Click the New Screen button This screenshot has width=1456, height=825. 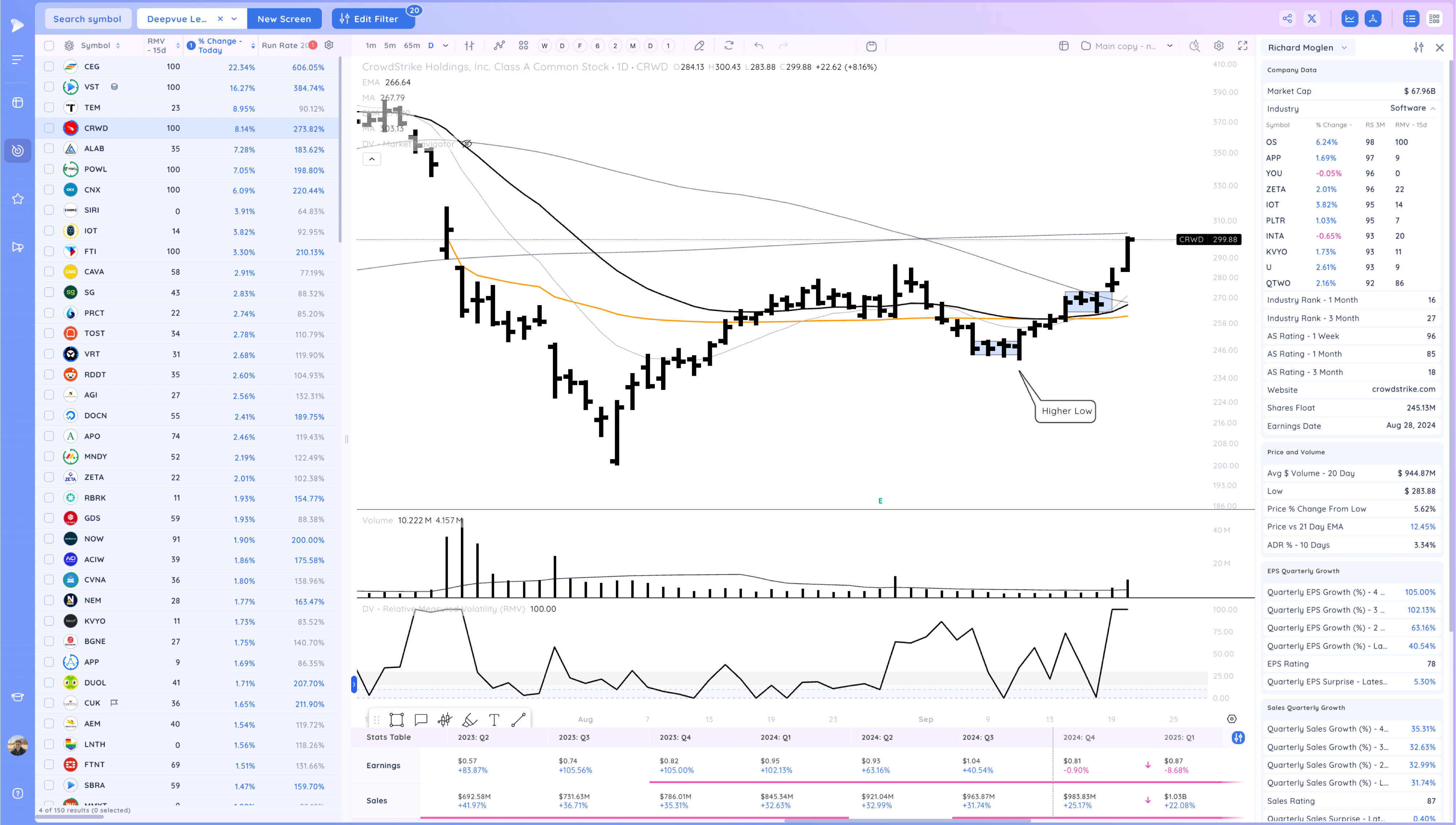(x=284, y=19)
